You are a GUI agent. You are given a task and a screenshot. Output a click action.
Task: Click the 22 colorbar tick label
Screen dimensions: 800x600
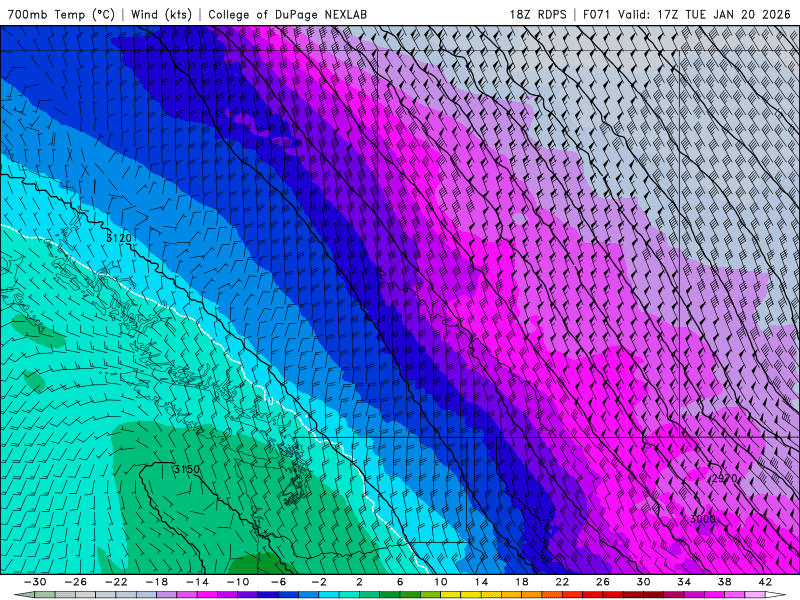562,582
